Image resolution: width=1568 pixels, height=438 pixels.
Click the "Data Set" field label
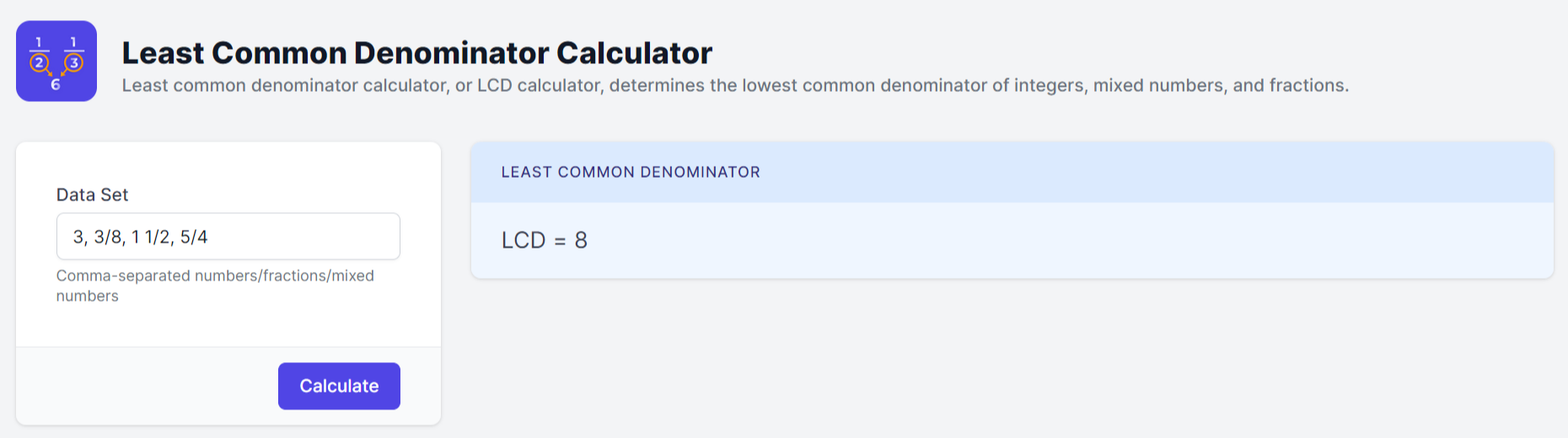click(x=92, y=195)
